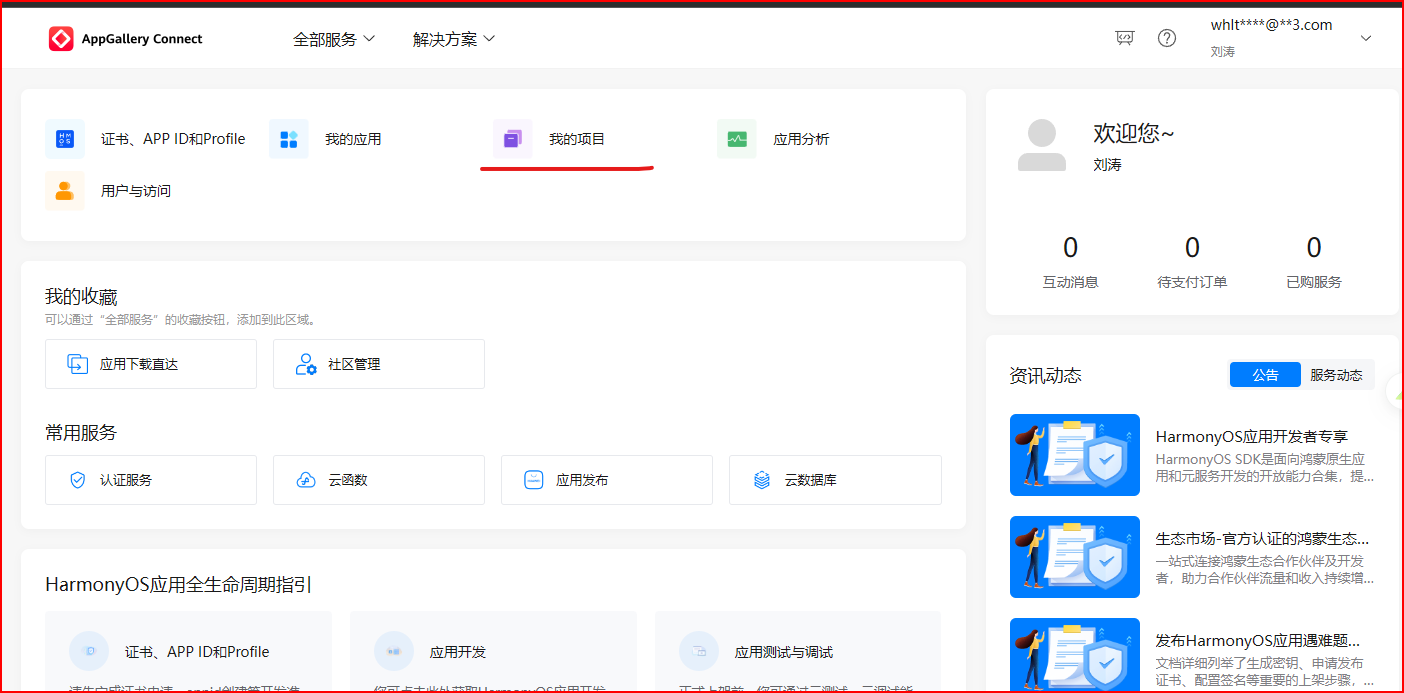The height and width of the screenshot is (693, 1404).
Task: Click the 应用测试与调试 lifecycle card icon
Action: pyautogui.click(x=699, y=651)
